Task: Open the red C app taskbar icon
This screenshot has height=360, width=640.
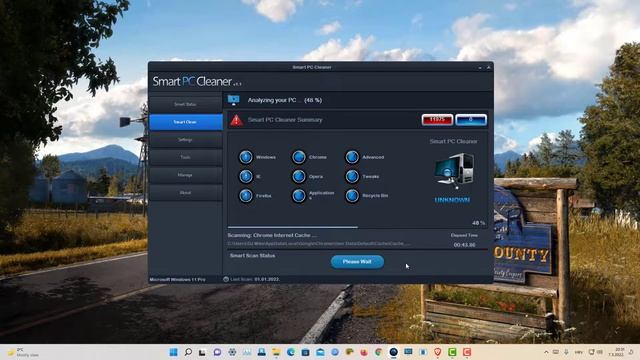Action: (467, 352)
